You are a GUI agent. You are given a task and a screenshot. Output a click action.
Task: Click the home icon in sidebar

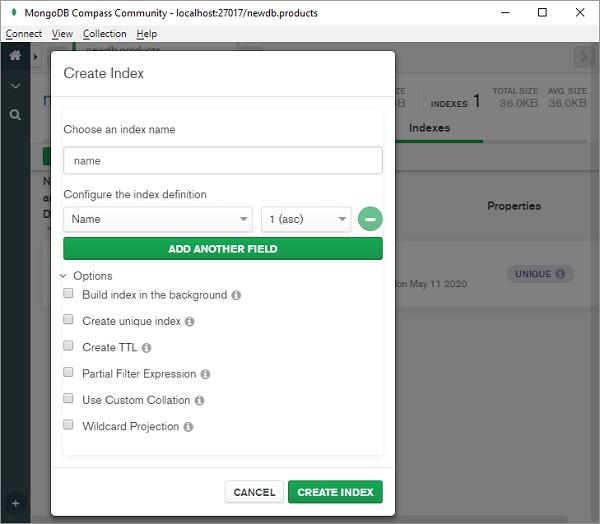click(15, 56)
